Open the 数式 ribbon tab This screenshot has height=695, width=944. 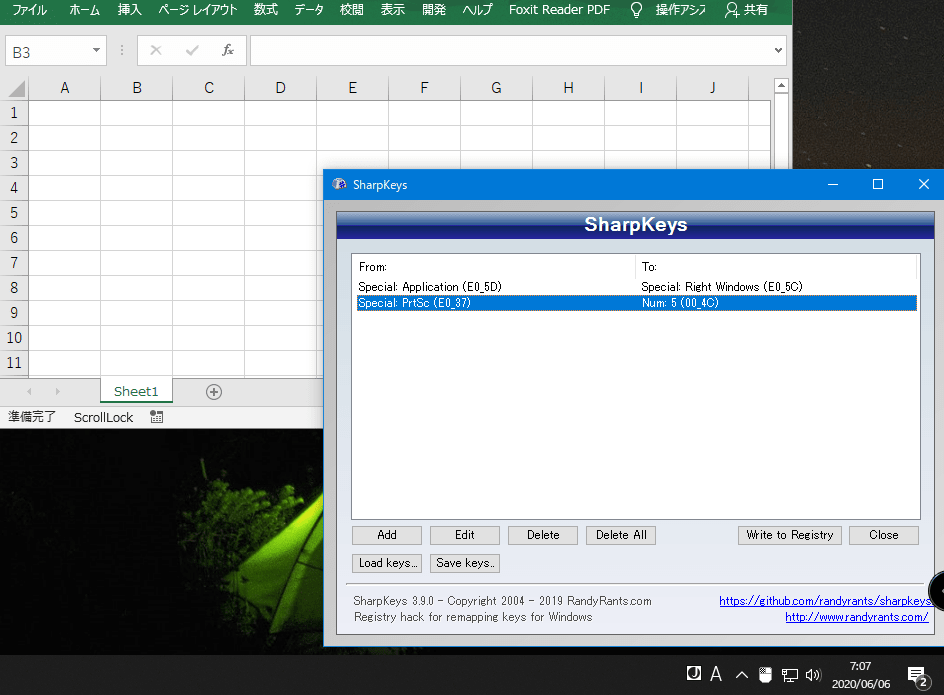tap(266, 10)
